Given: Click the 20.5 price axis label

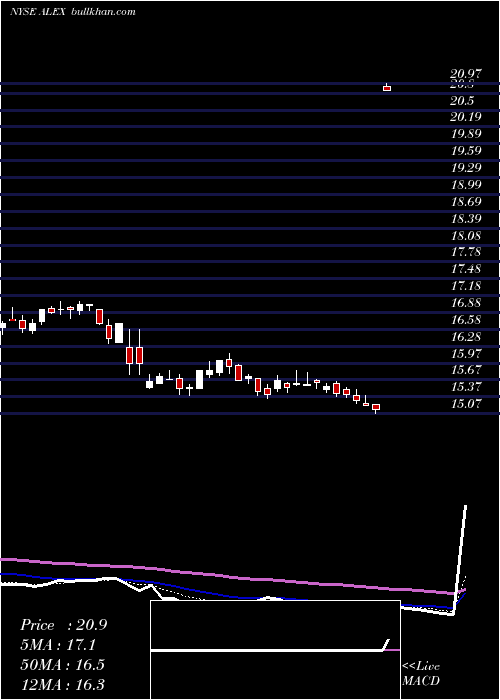Looking at the screenshot, I should [x=462, y=101].
